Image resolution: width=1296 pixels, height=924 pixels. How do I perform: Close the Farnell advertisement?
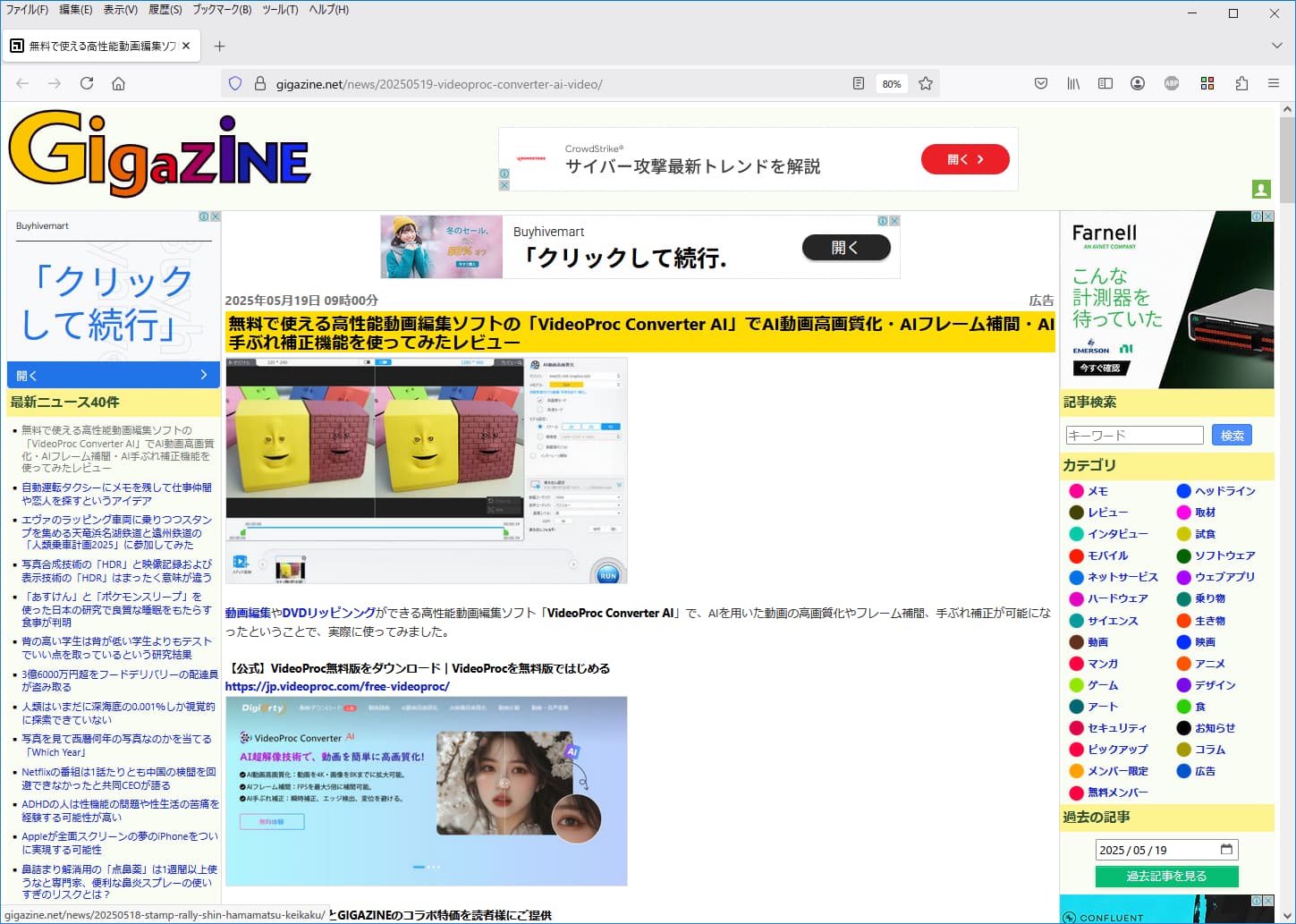click(1267, 216)
